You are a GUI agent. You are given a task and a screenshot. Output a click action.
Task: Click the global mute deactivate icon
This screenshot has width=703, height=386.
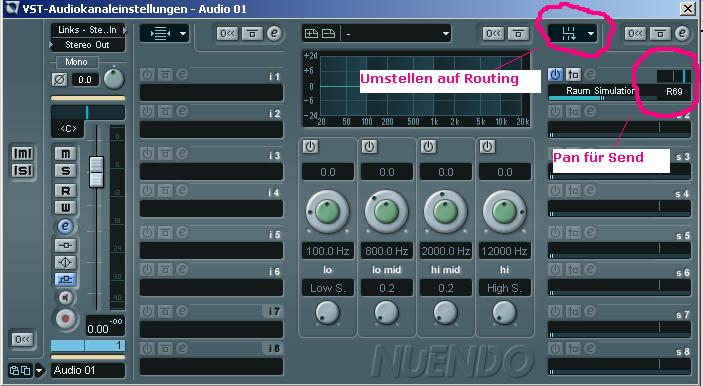pos(22,154)
